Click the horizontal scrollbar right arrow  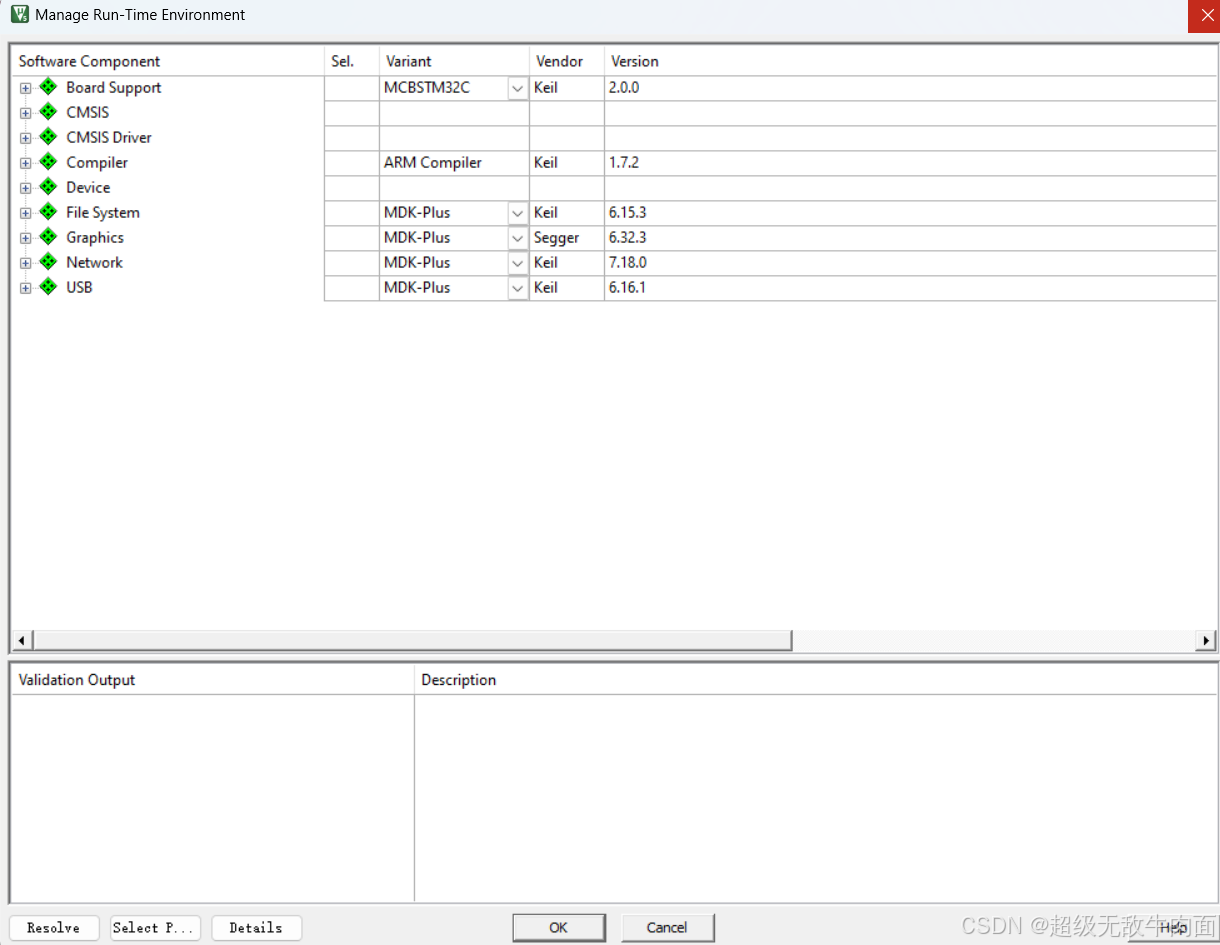point(1206,640)
